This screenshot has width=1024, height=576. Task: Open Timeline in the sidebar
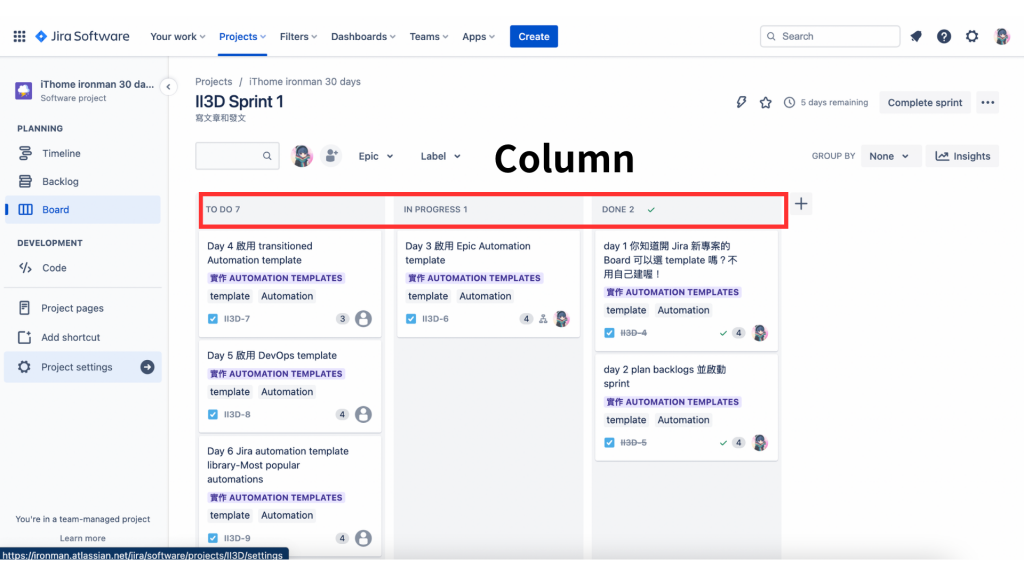(82, 153)
